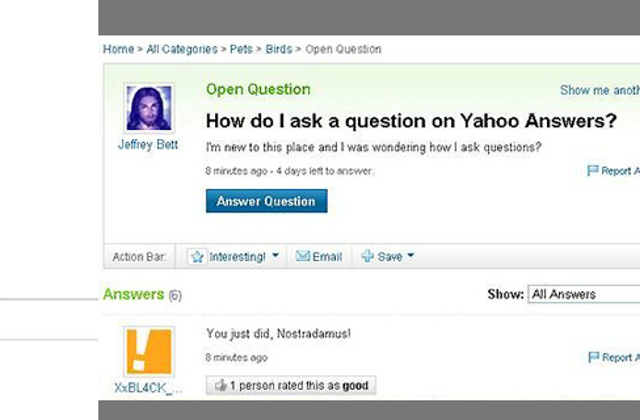Click the Email envelope icon

(303, 256)
